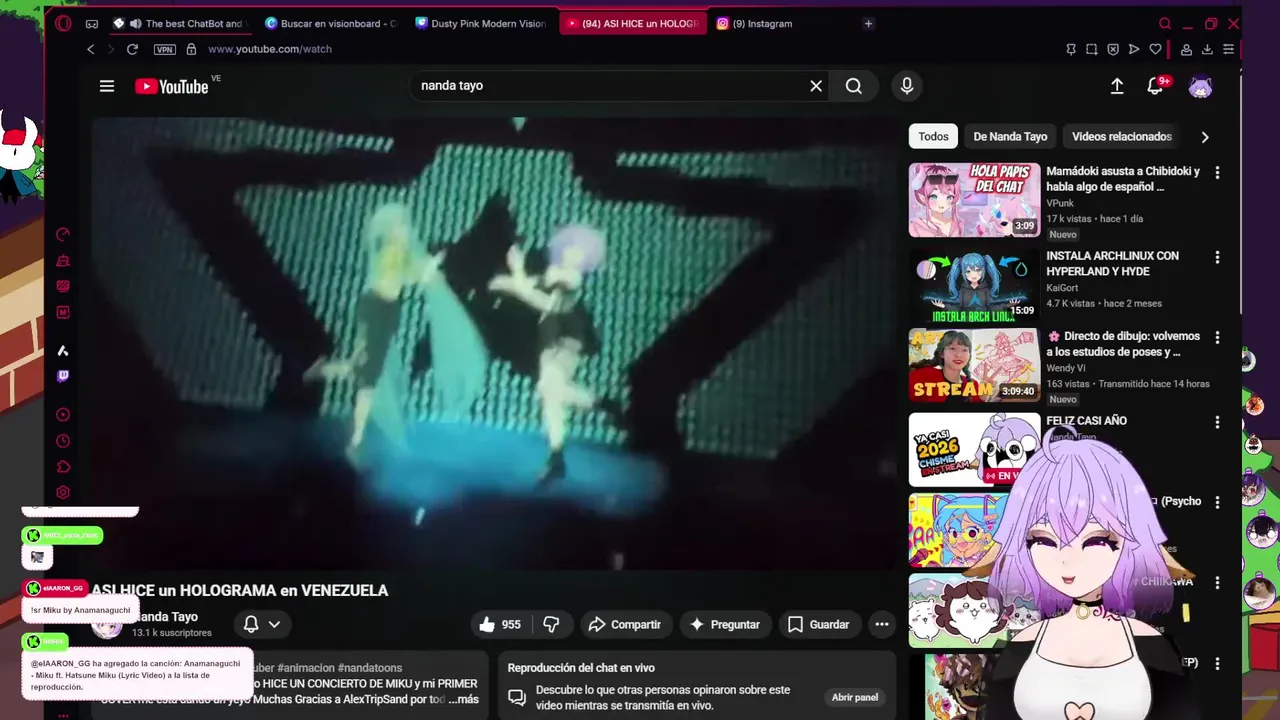Switch to 'Buscar en visionboard' tab
The height and width of the screenshot is (720, 1280).
[331, 23]
